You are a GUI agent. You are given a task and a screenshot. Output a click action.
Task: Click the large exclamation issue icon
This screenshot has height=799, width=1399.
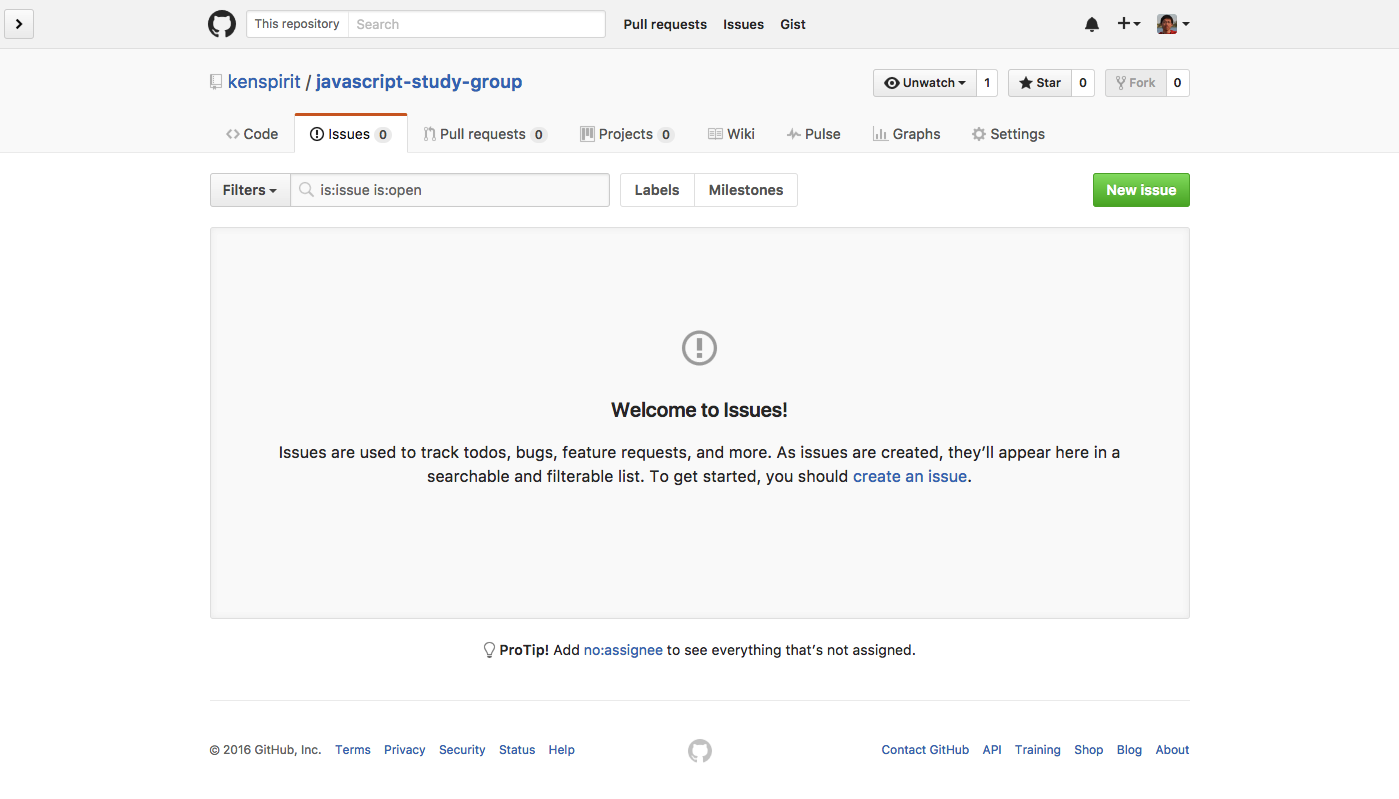(700, 348)
